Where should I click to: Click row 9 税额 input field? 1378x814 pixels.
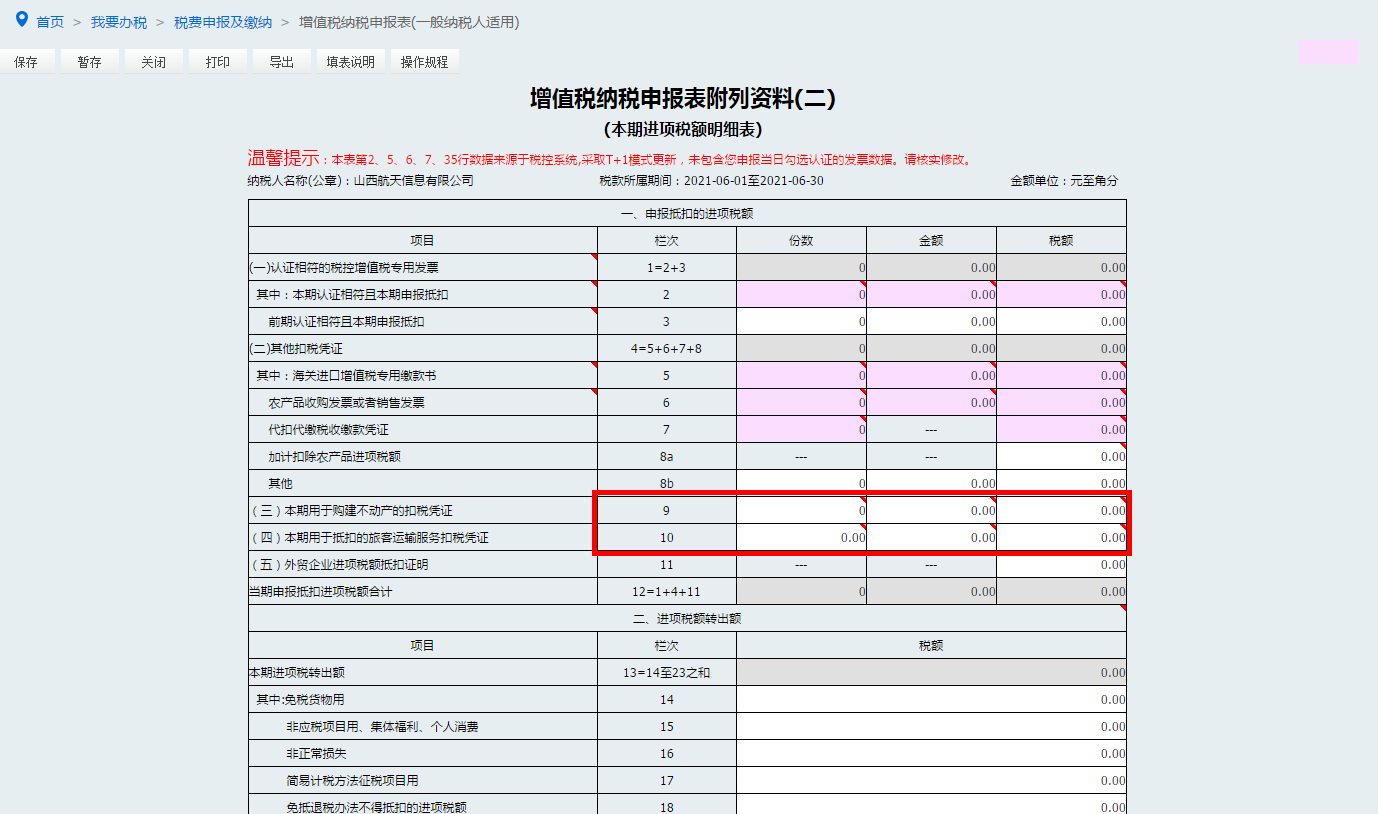coord(1061,511)
